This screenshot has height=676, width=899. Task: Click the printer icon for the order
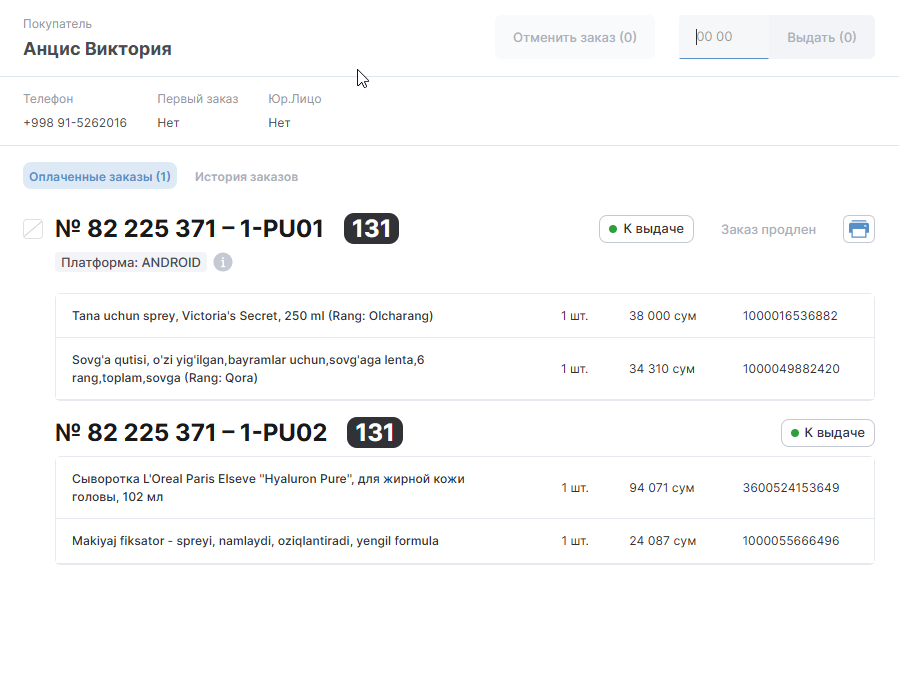(858, 229)
